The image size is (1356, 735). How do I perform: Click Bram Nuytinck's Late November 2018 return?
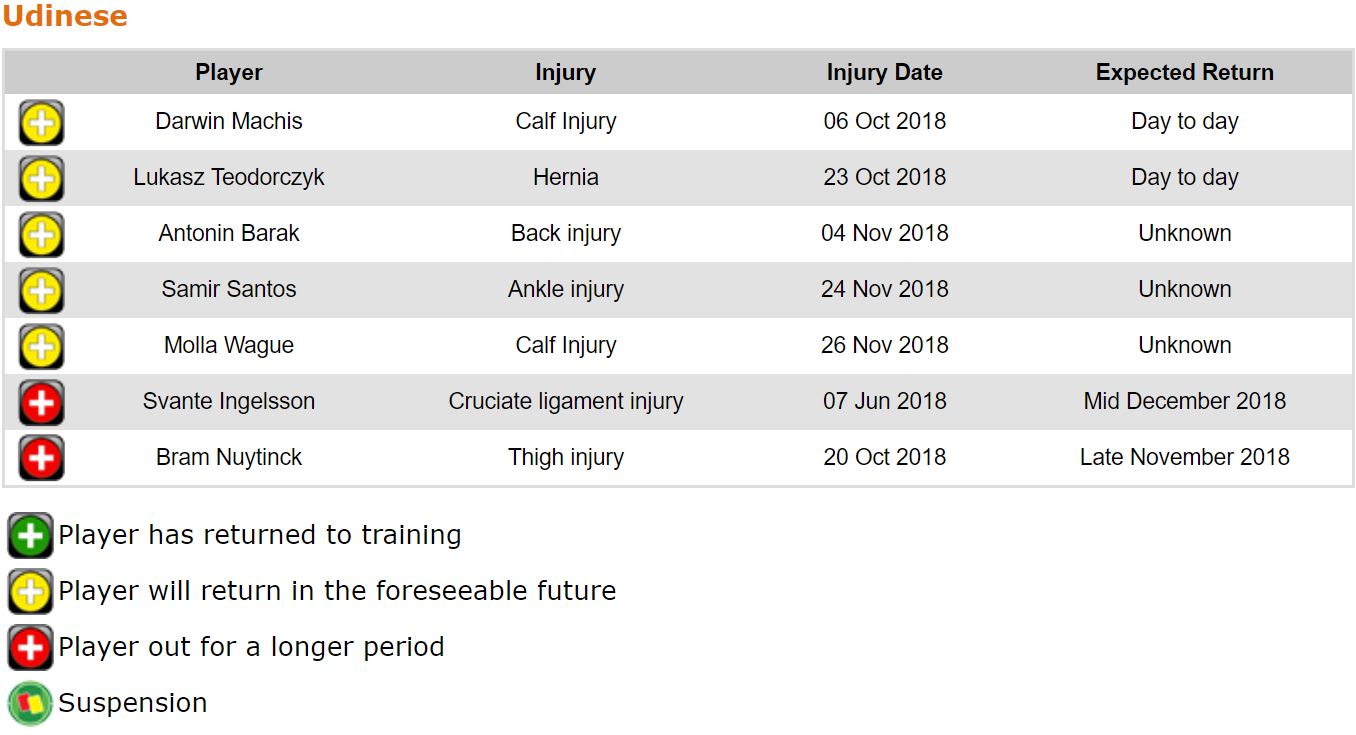click(1184, 457)
